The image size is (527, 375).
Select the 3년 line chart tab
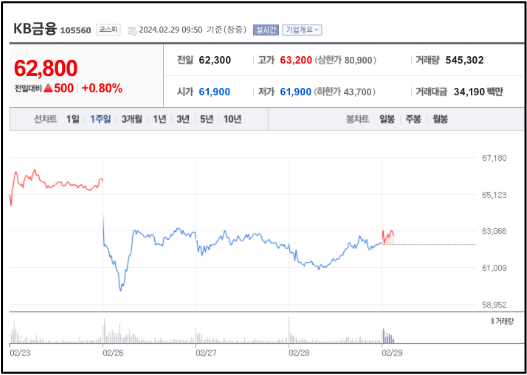[x=183, y=119]
